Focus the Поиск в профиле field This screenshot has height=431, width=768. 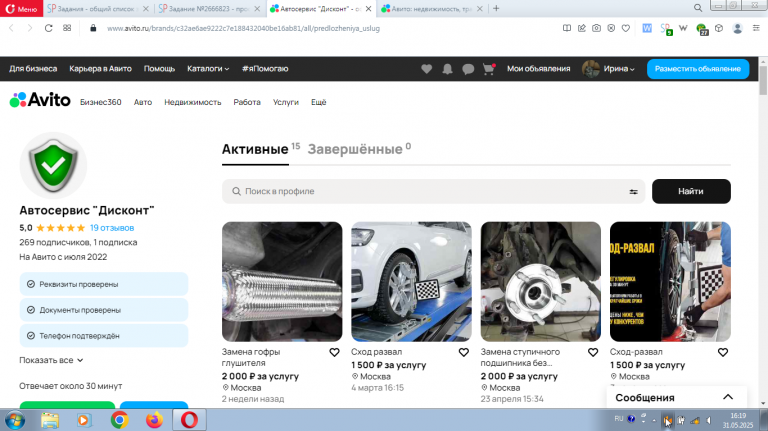433,192
